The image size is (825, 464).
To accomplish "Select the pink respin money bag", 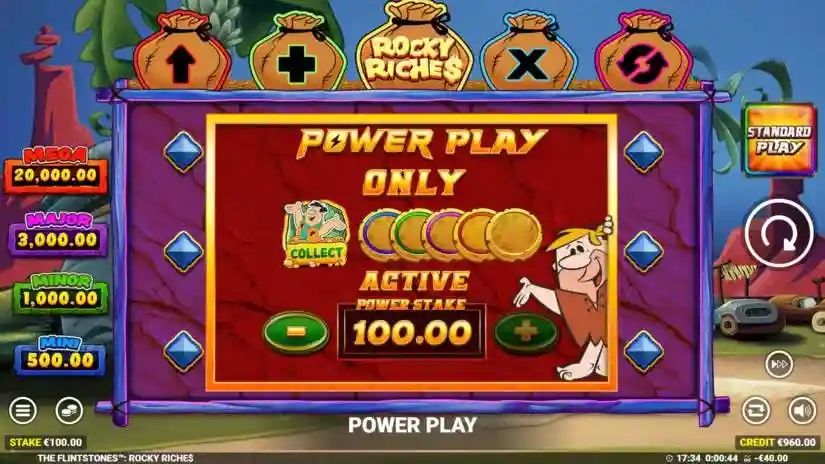I will (643, 53).
